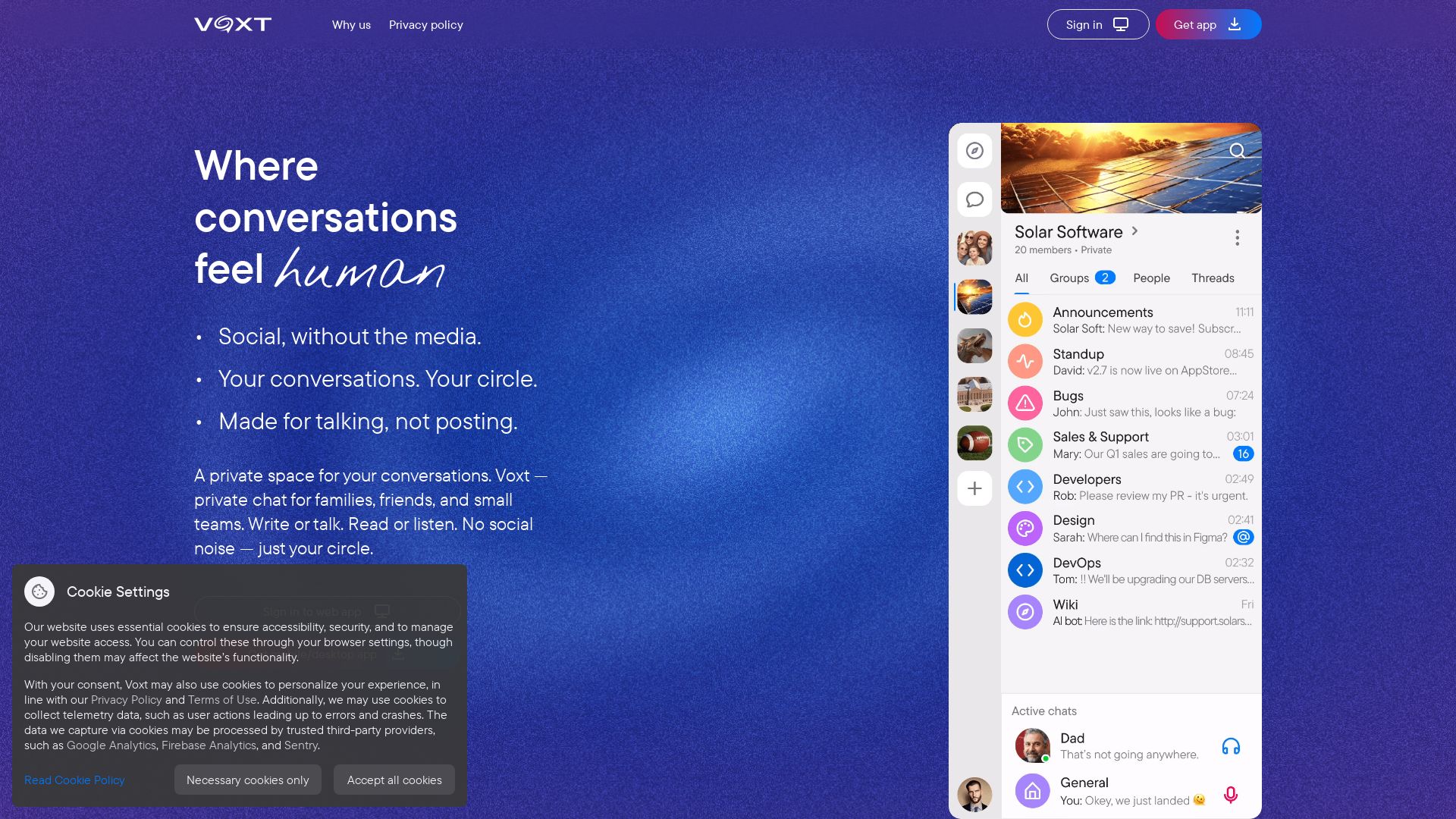Select the football community thumbnail
Screen dimensions: 1456x819
click(x=974, y=443)
